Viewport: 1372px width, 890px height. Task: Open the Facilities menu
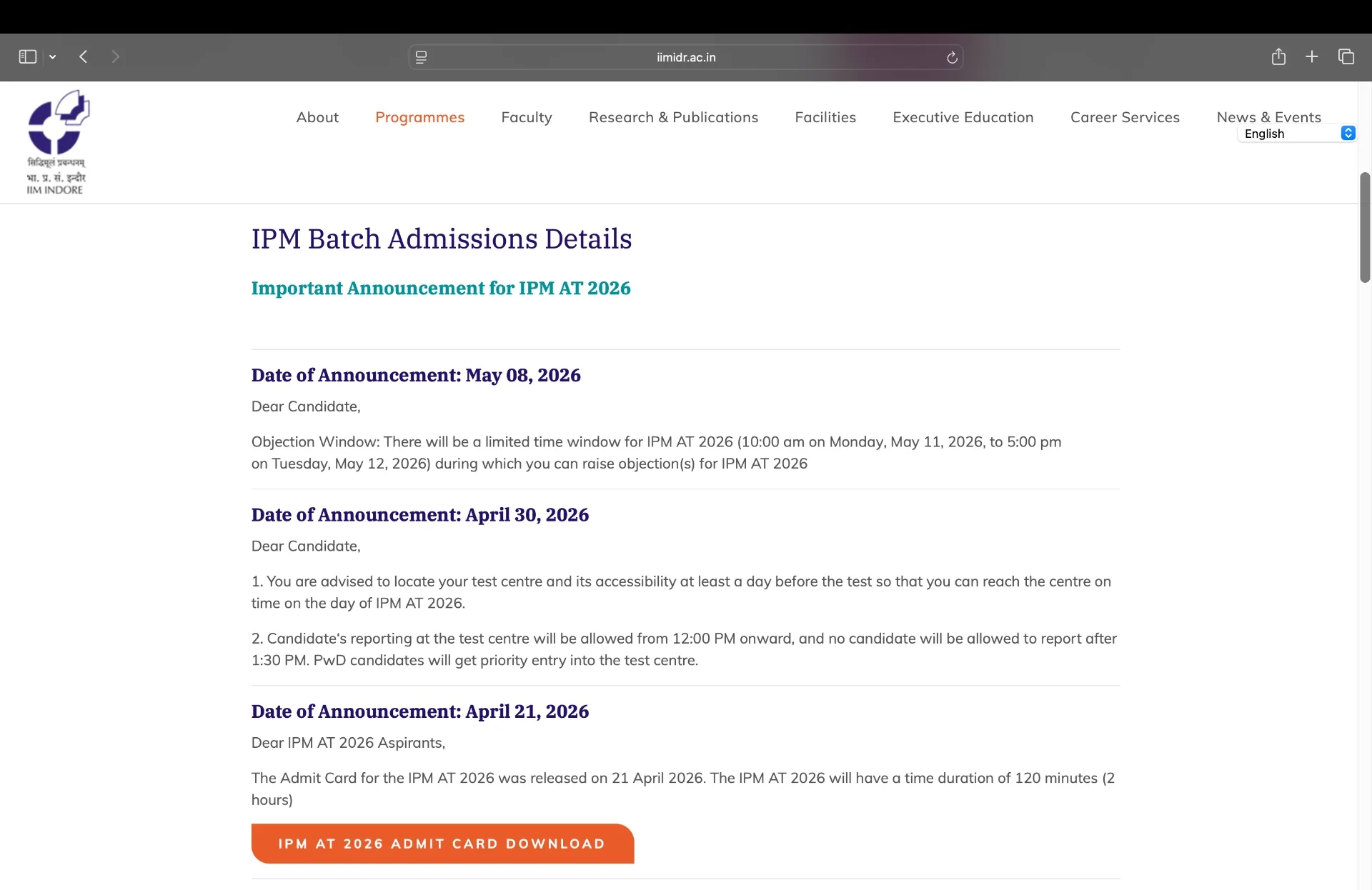(x=825, y=117)
